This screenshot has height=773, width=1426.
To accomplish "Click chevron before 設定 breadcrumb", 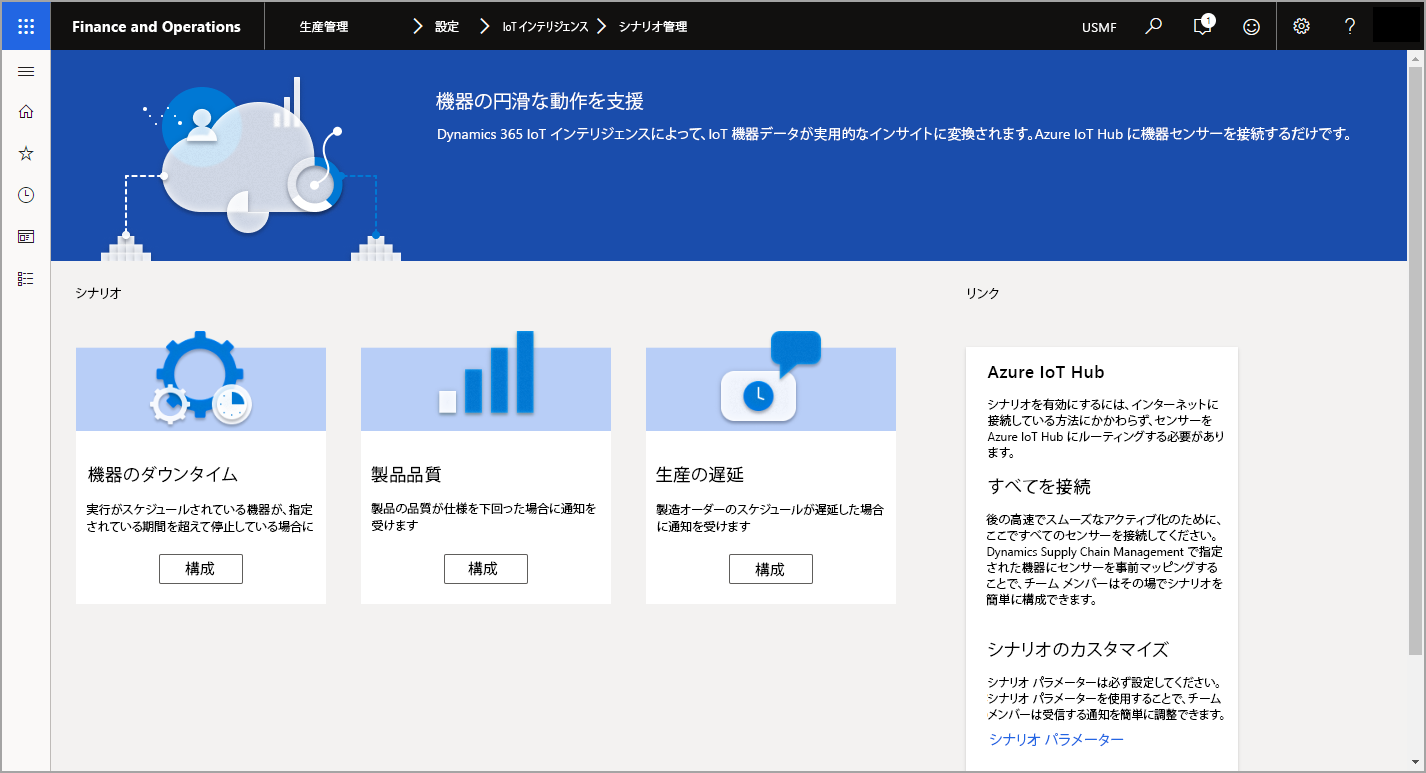I will (x=418, y=27).
